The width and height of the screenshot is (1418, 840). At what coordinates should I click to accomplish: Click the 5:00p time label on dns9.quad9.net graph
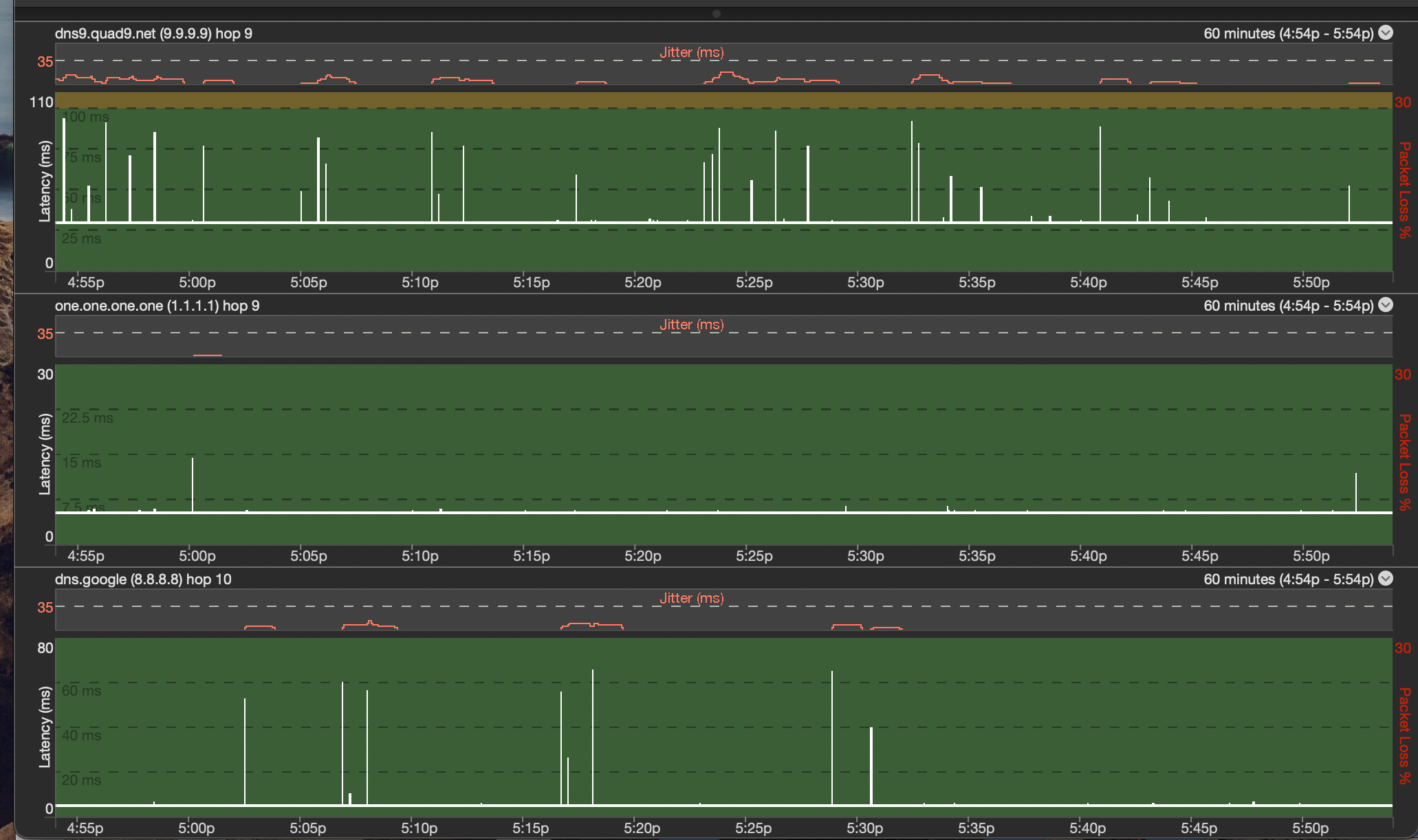pos(197,283)
